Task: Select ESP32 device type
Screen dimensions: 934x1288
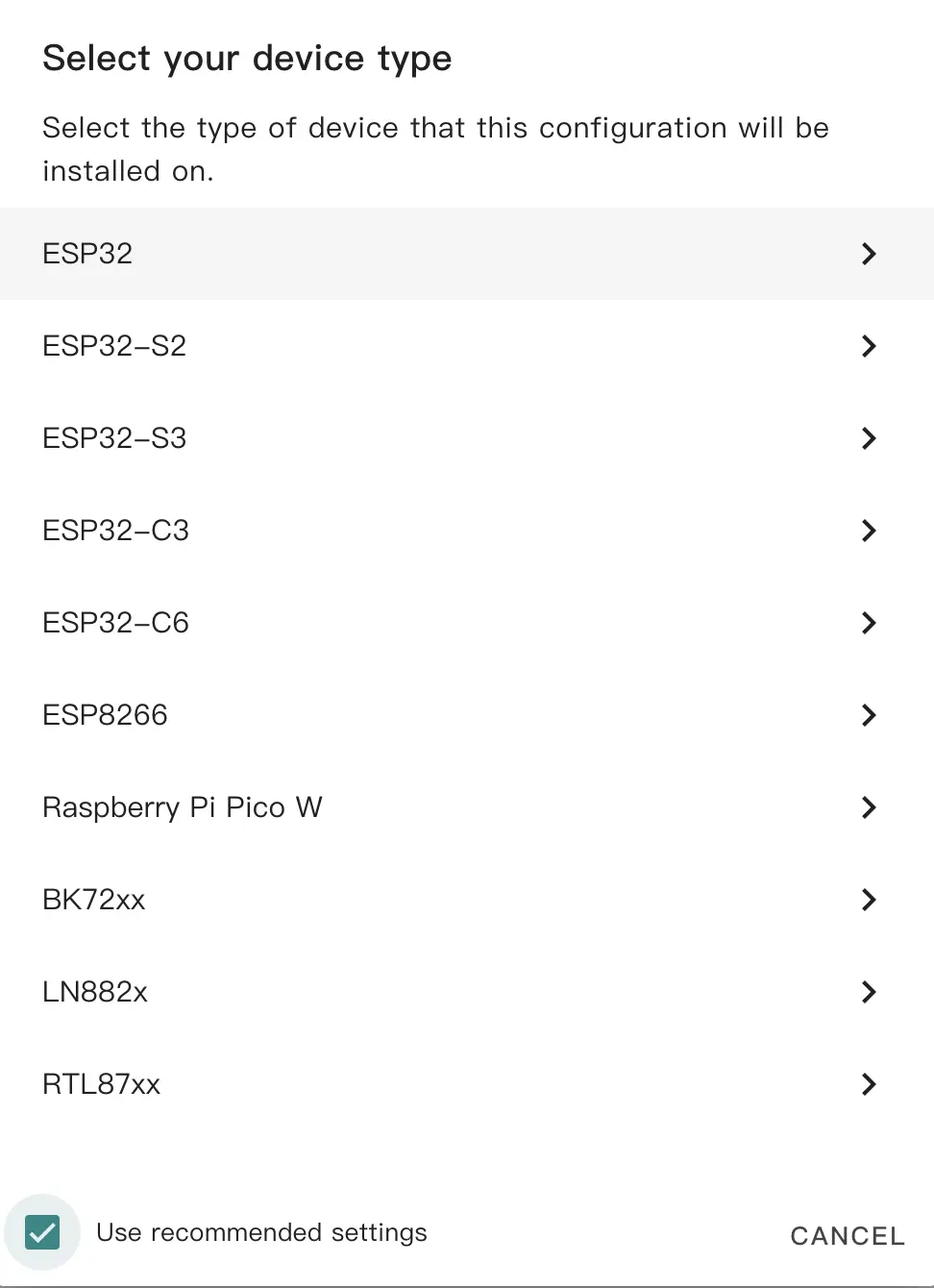Action: [x=87, y=254]
